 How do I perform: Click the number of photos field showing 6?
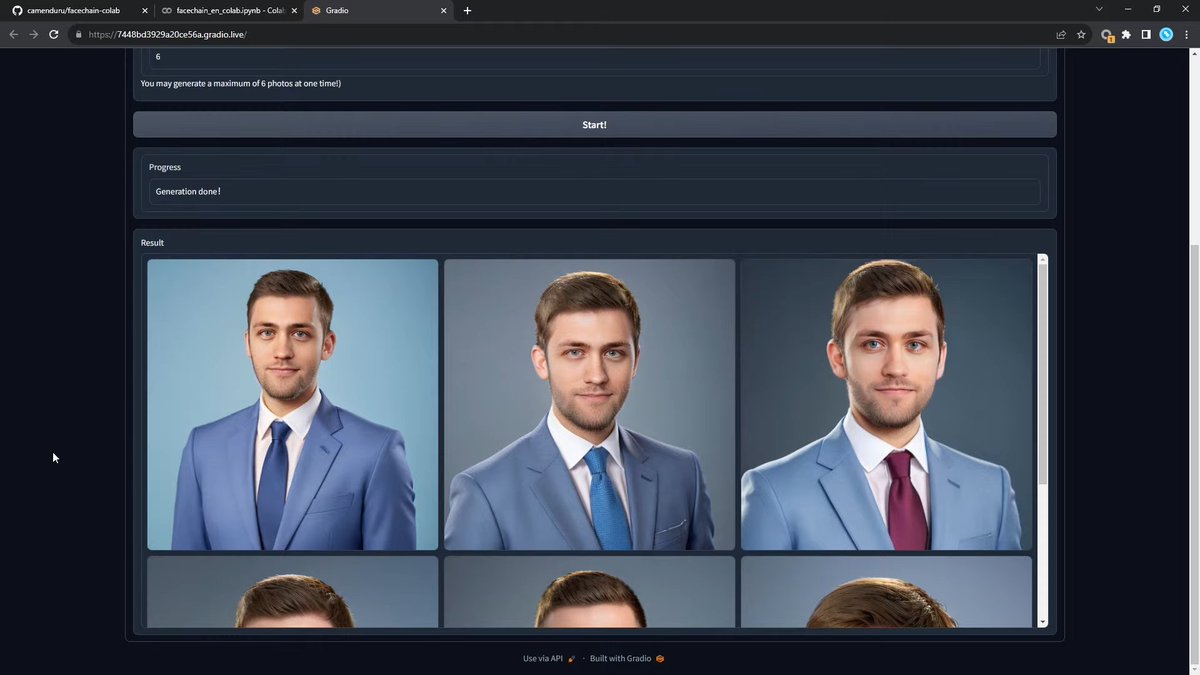[x=594, y=57]
